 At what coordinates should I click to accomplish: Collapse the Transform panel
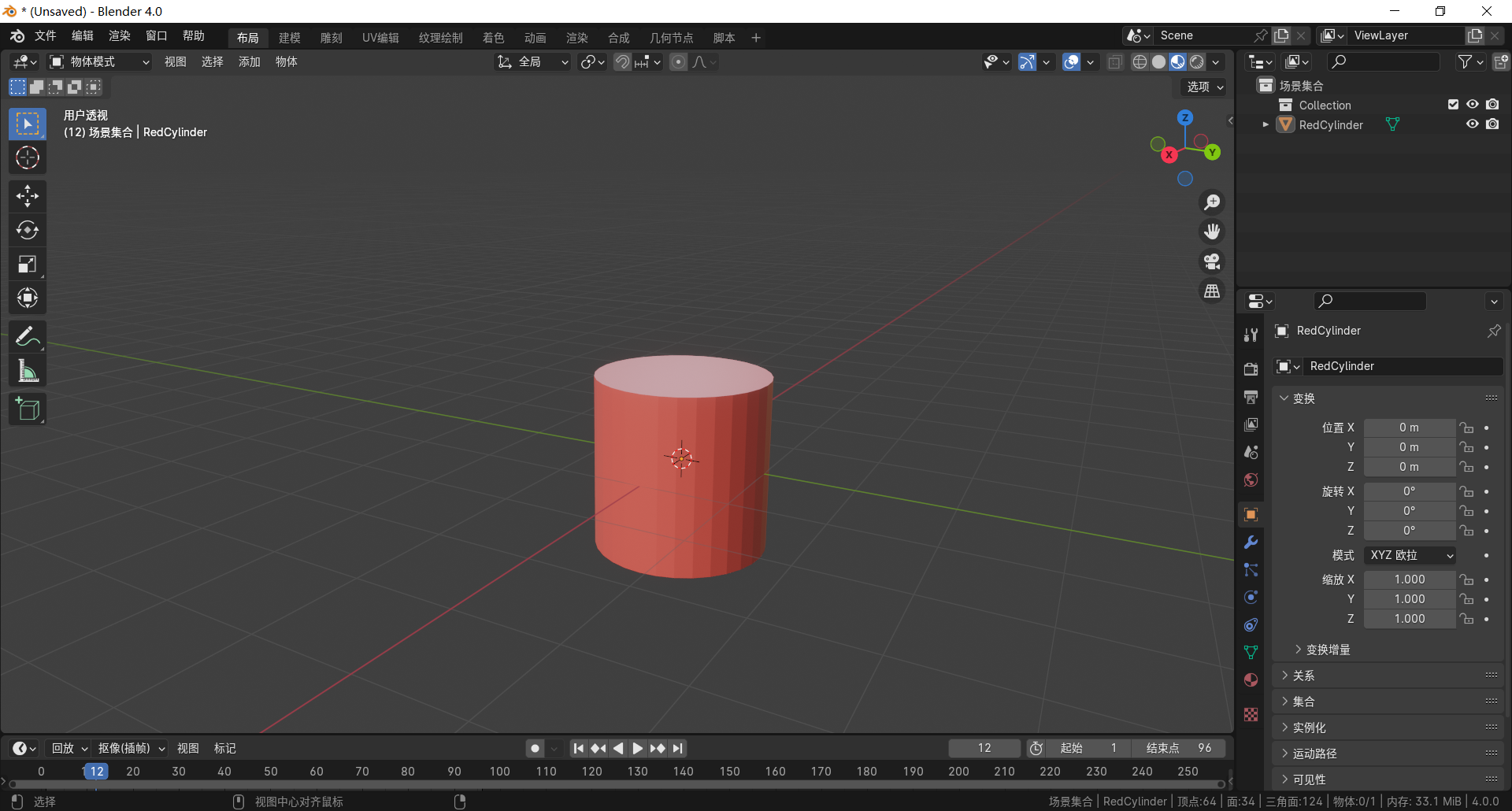point(1303,398)
